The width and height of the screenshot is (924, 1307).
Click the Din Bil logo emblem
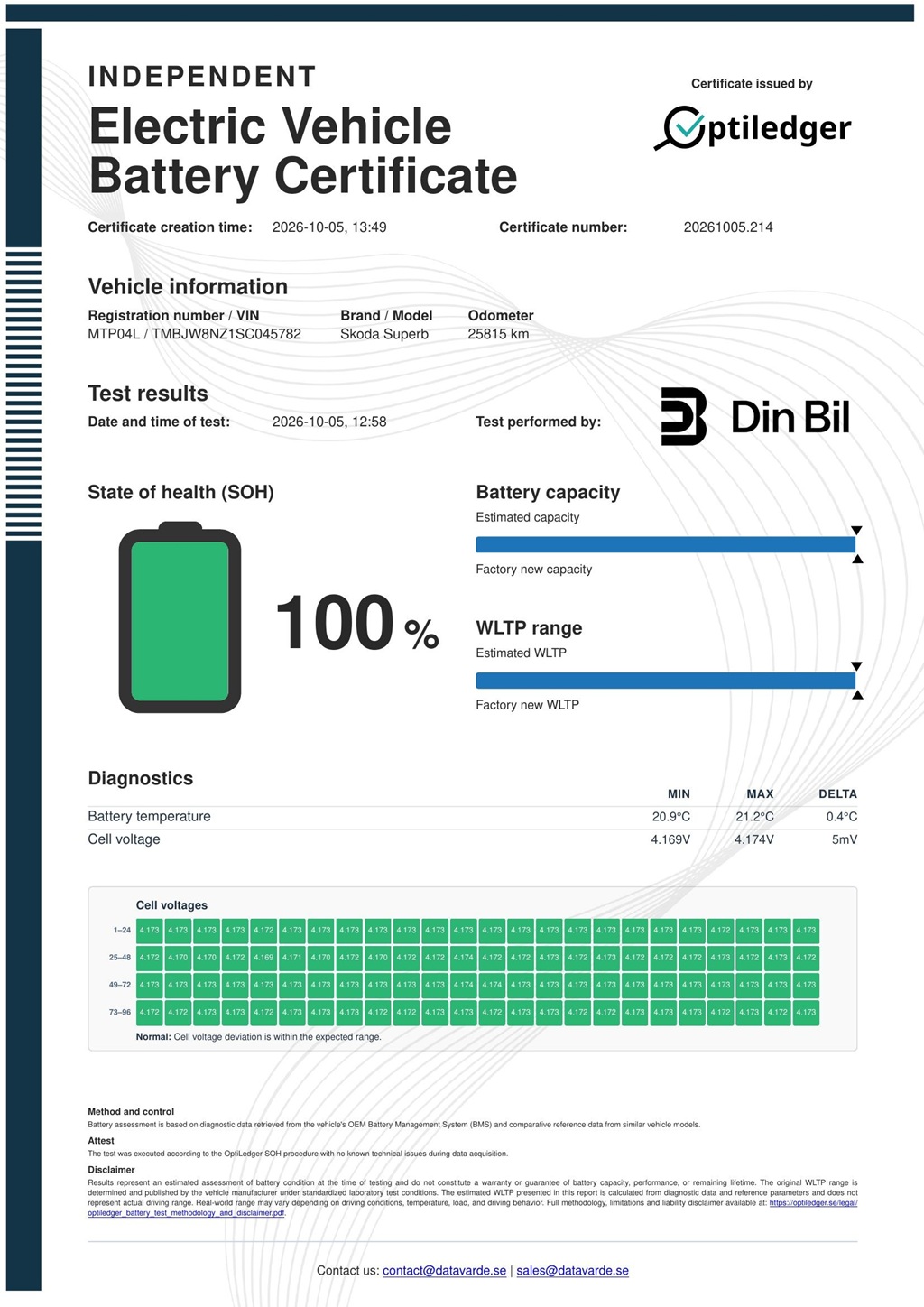(x=683, y=416)
